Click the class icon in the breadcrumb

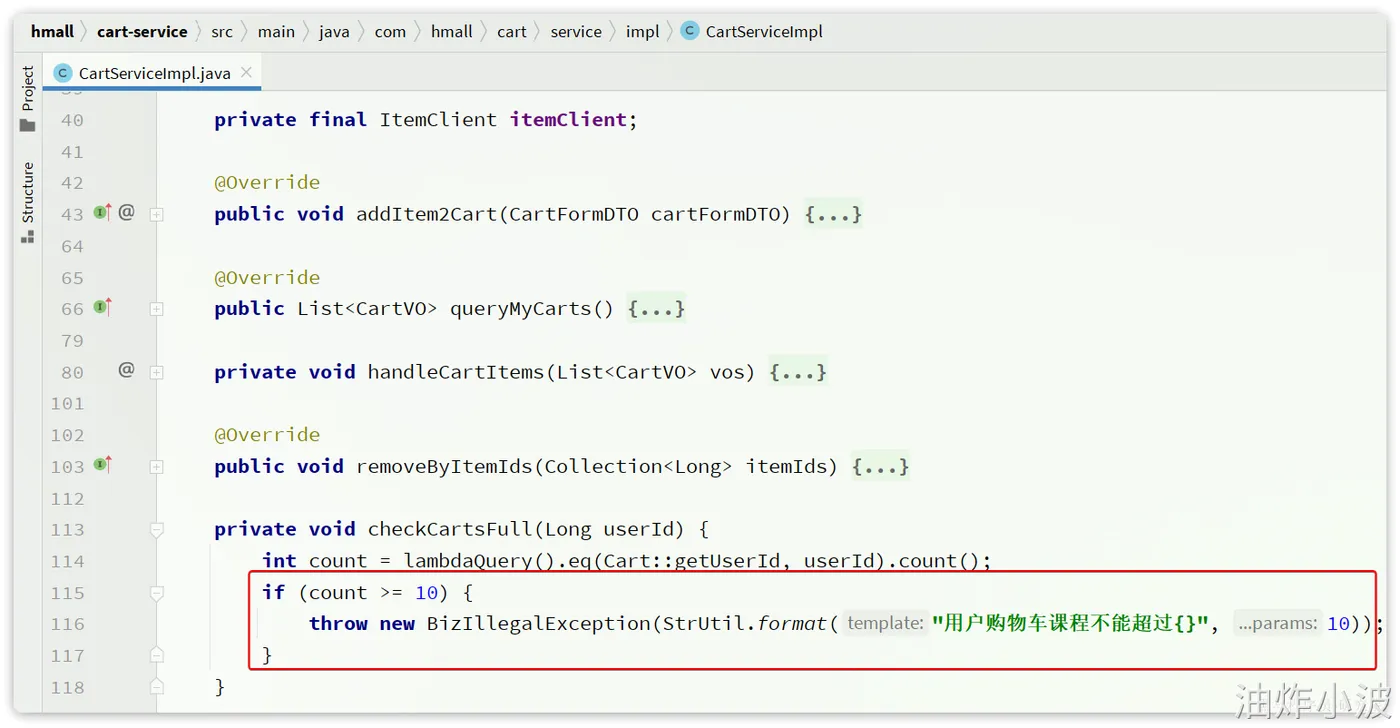tap(689, 31)
